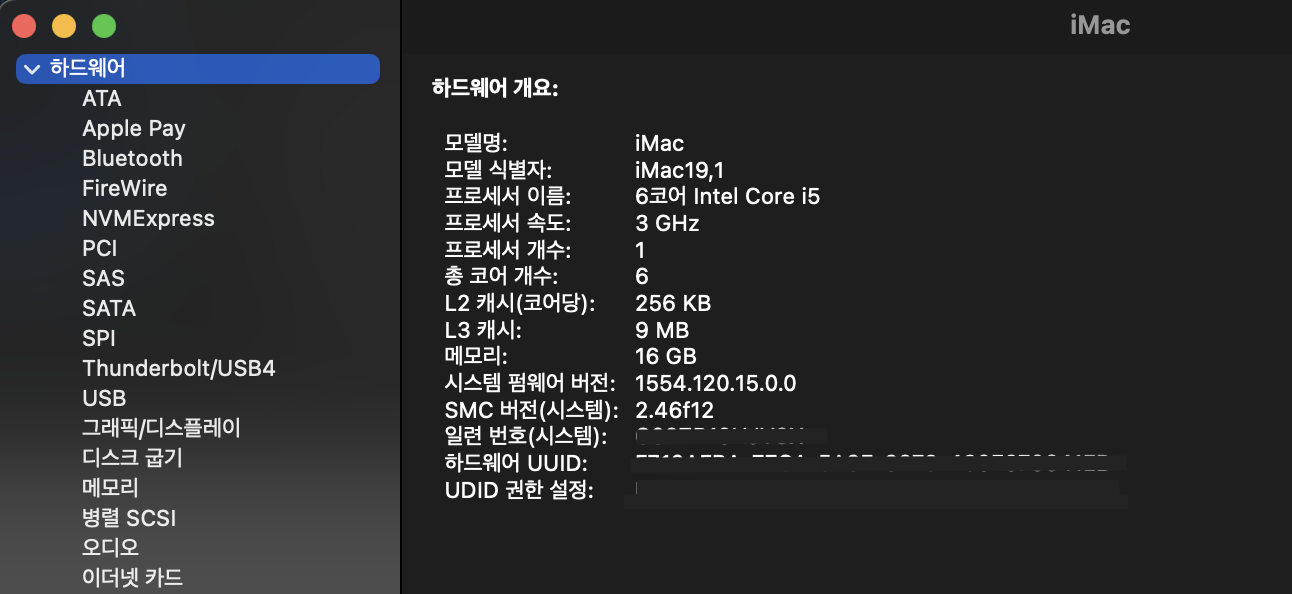Image resolution: width=1292 pixels, height=594 pixels.
Task: Click the SMC 버전(시스템): label
Action: coord(532,410)
